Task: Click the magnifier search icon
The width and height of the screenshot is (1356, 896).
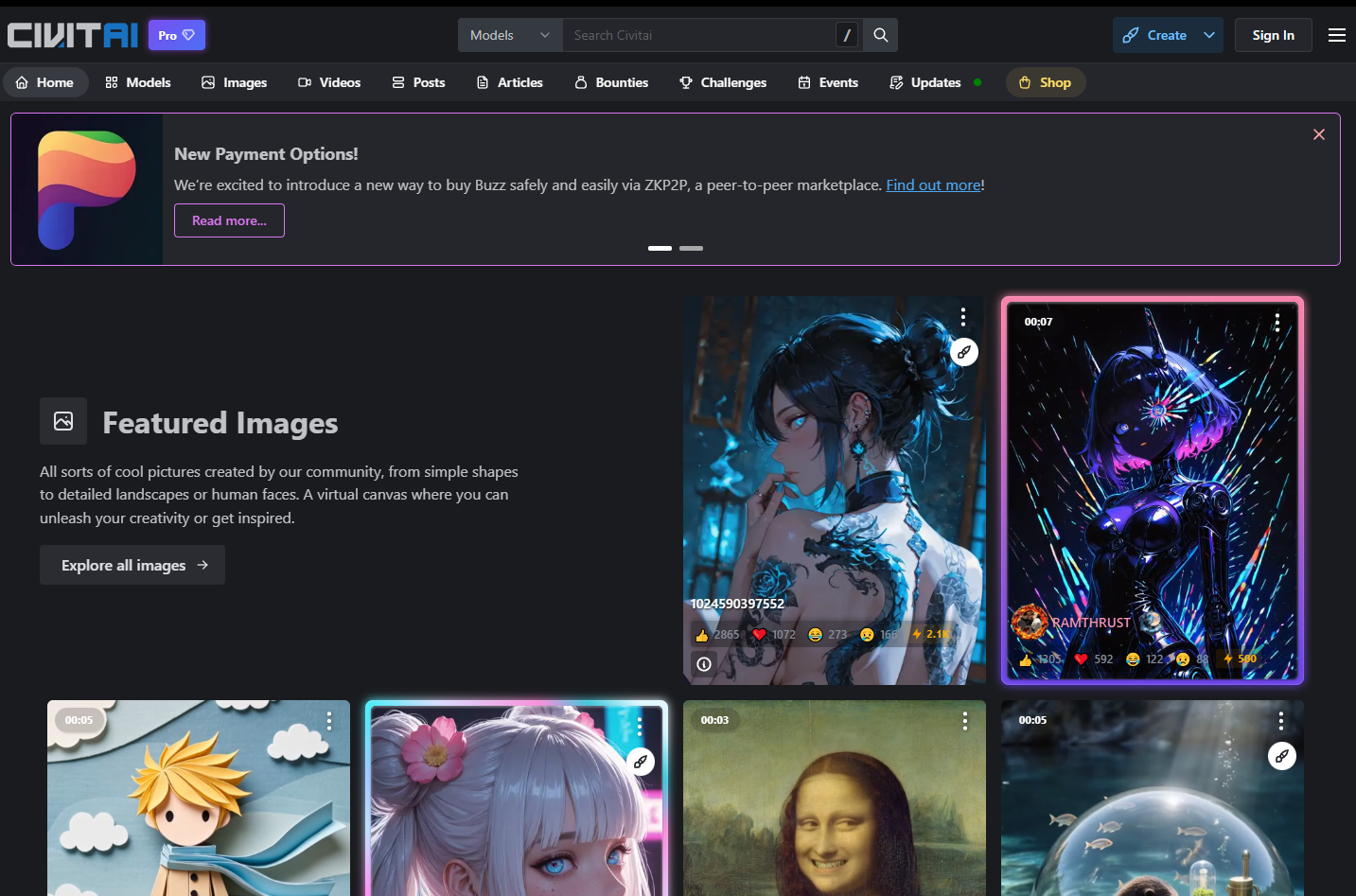Action: [881, 35]
